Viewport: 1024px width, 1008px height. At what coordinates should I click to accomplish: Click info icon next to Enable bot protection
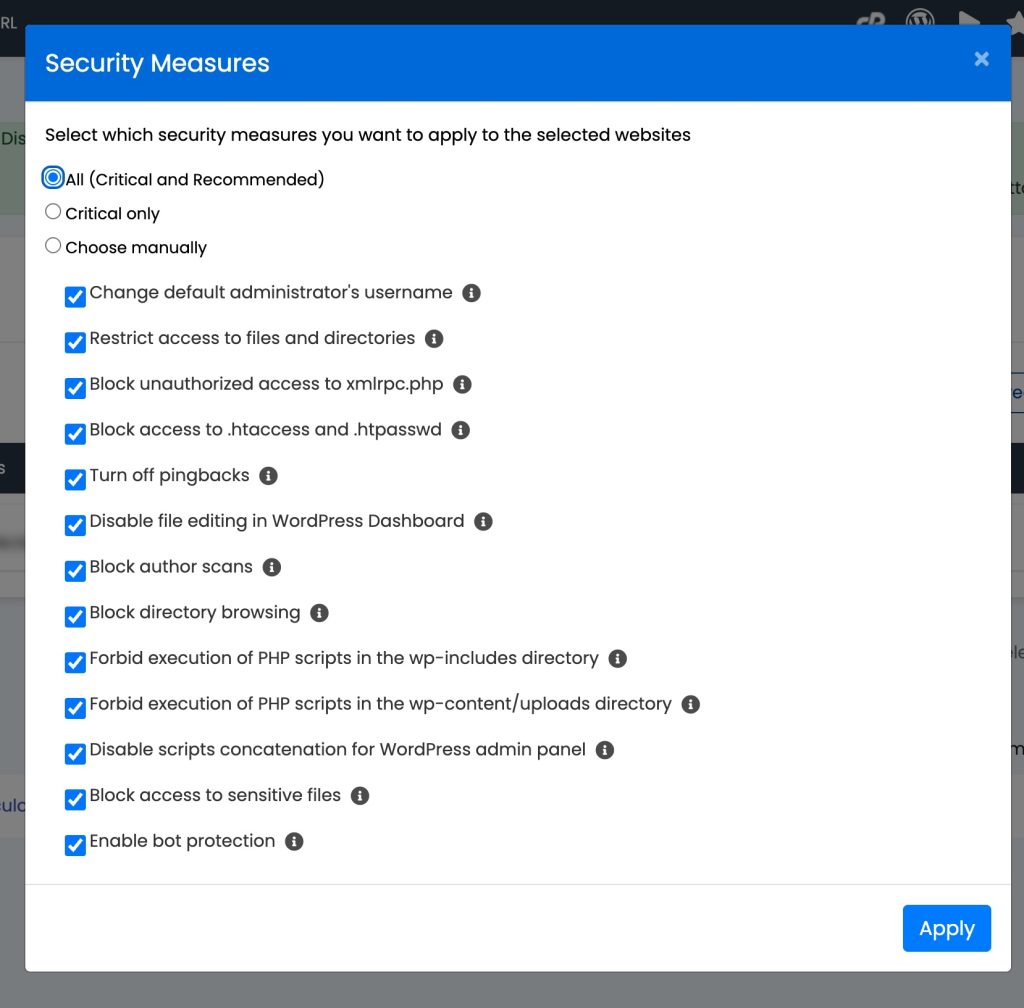click(x=294, y=842)
